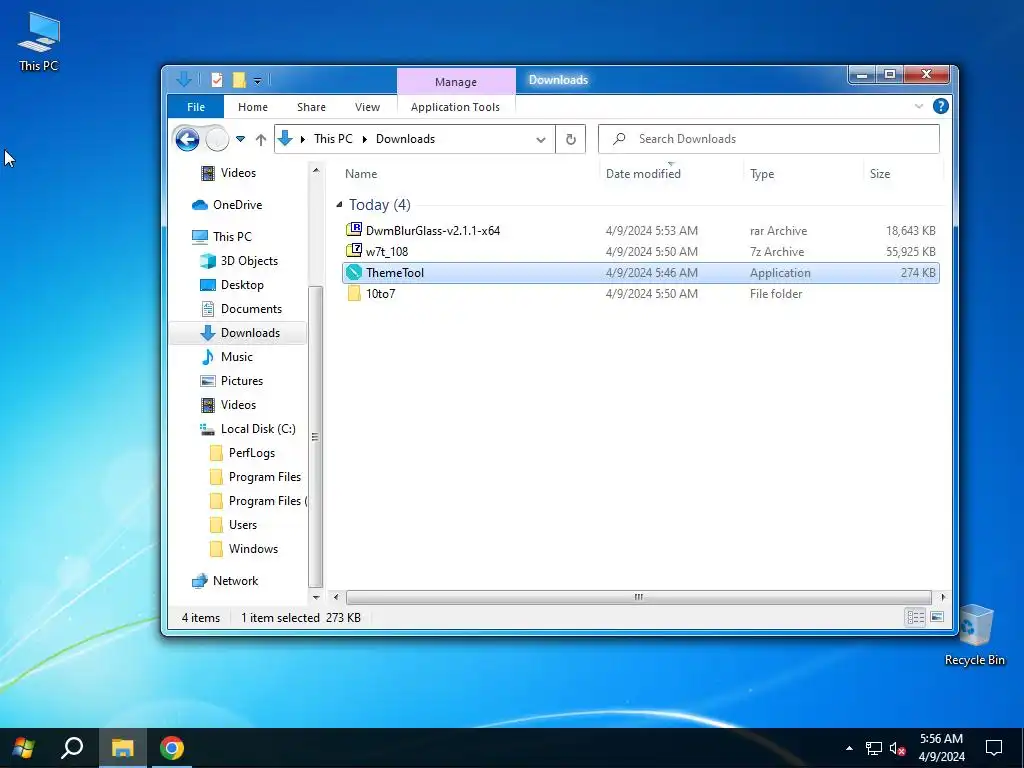Open Help with the question mark icon
The height and width of the screenshot is (768, 1024).
tap(940, 106)
